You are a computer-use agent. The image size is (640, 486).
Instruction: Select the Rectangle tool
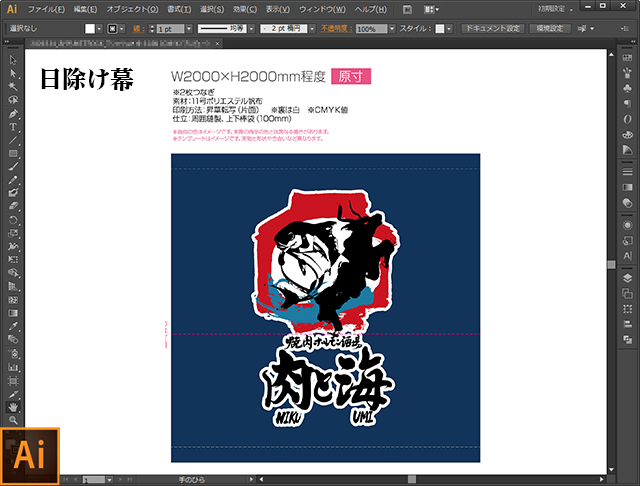13,153
